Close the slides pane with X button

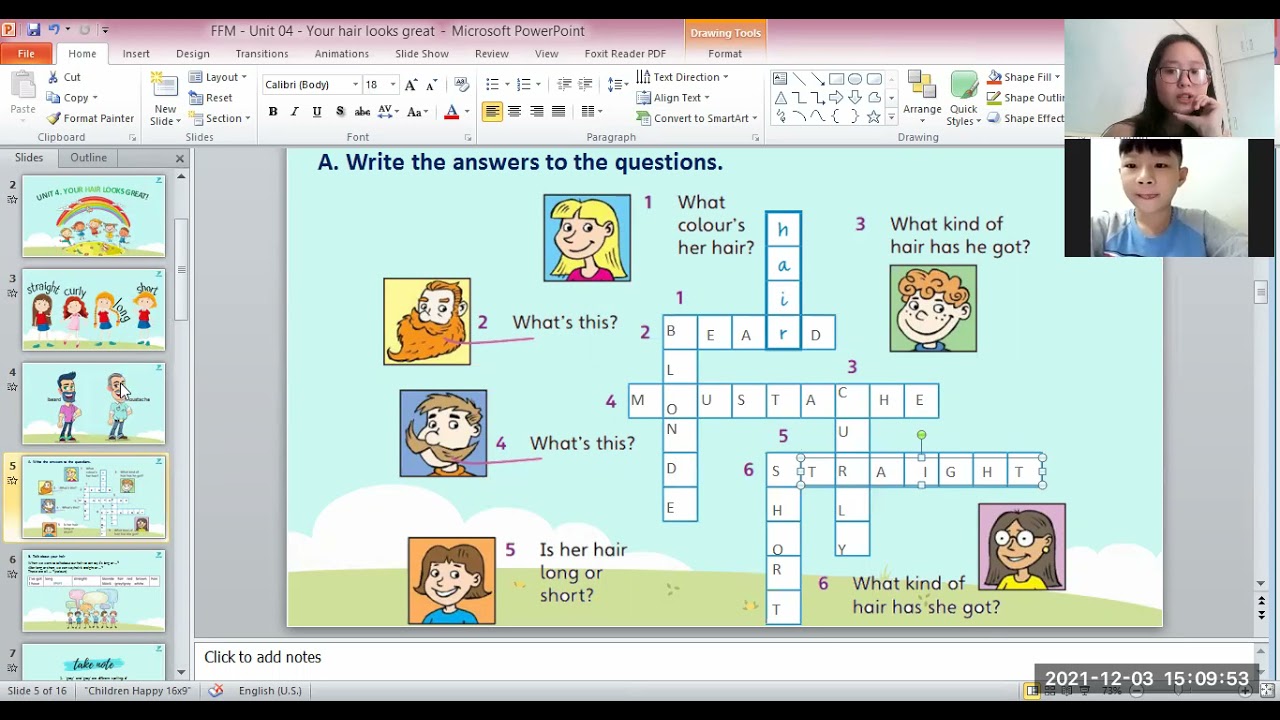[x=180, y=158]
